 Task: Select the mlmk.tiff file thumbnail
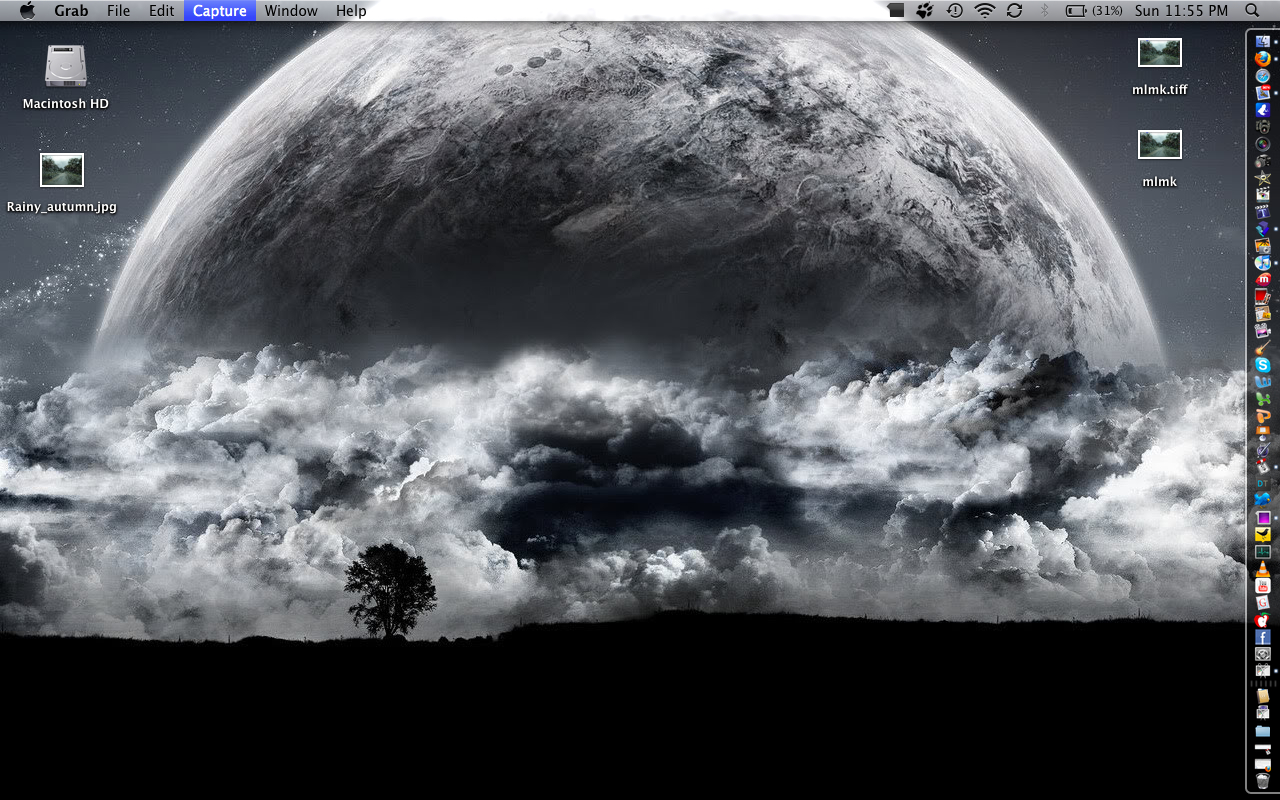(x=1160, y=53)
